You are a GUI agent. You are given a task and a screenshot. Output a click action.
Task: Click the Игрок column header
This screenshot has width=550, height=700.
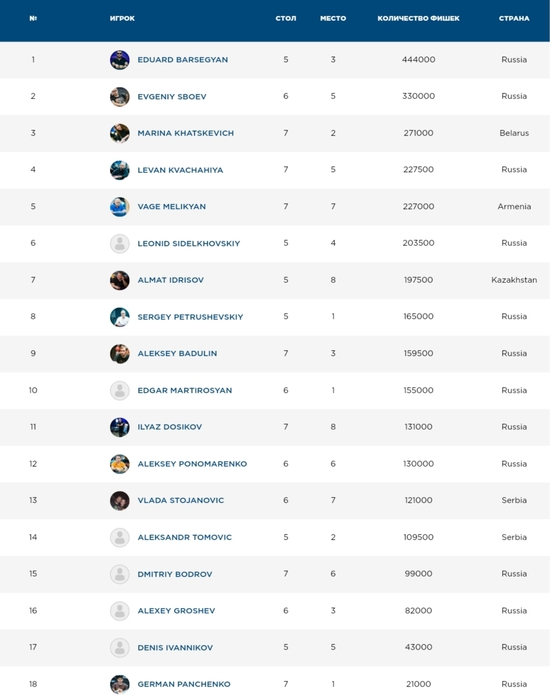[x=122, y=18]
